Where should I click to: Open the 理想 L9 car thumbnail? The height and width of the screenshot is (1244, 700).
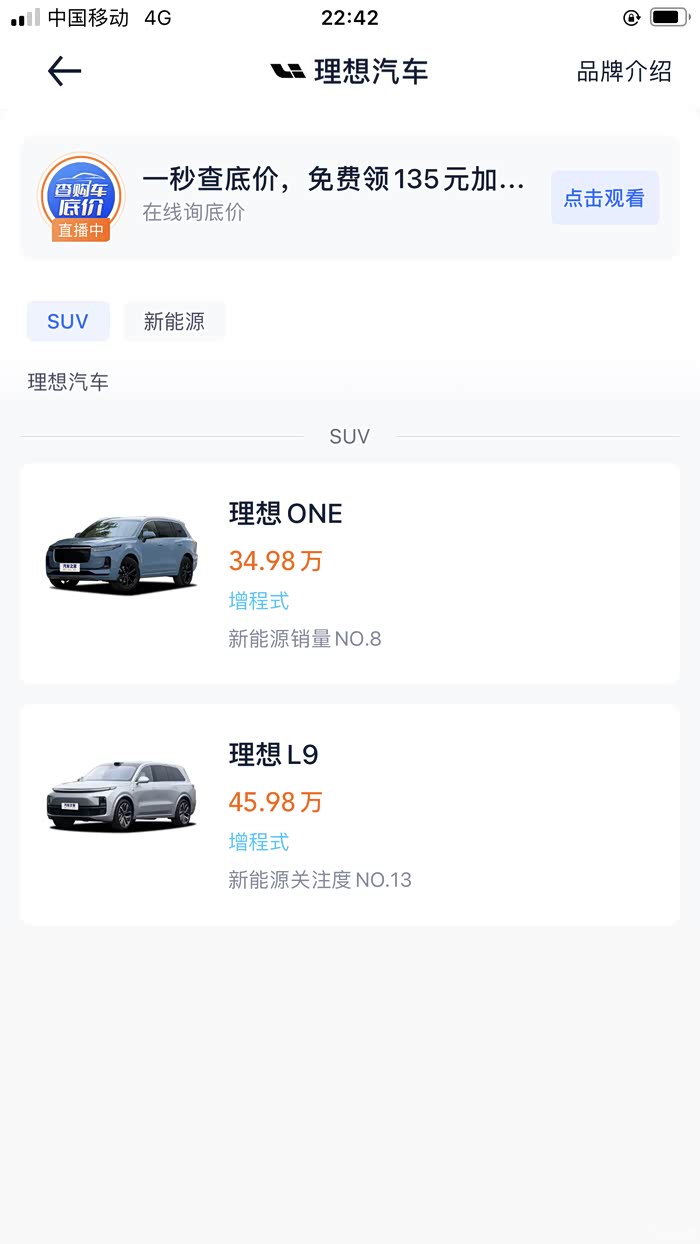click(x=120, y=795)
